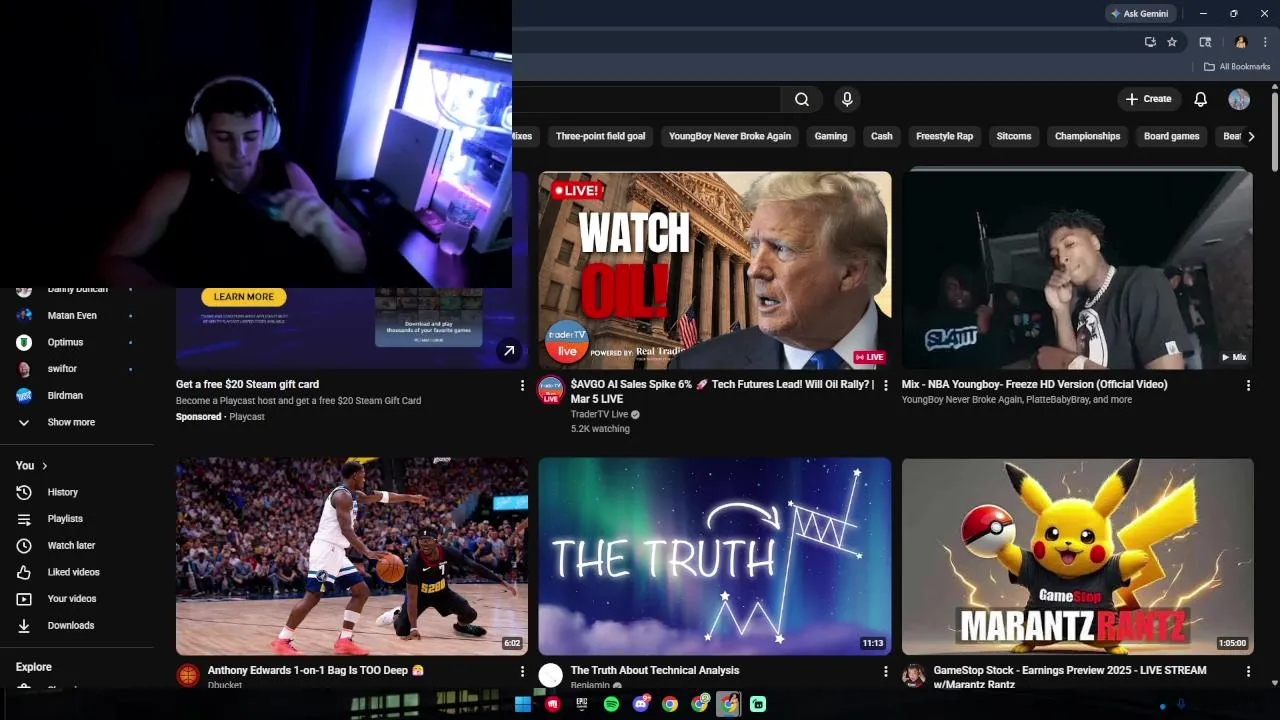1280x720 pixels.
Task: Click external link arrow on Steam ad
Action: pos(509,350)
